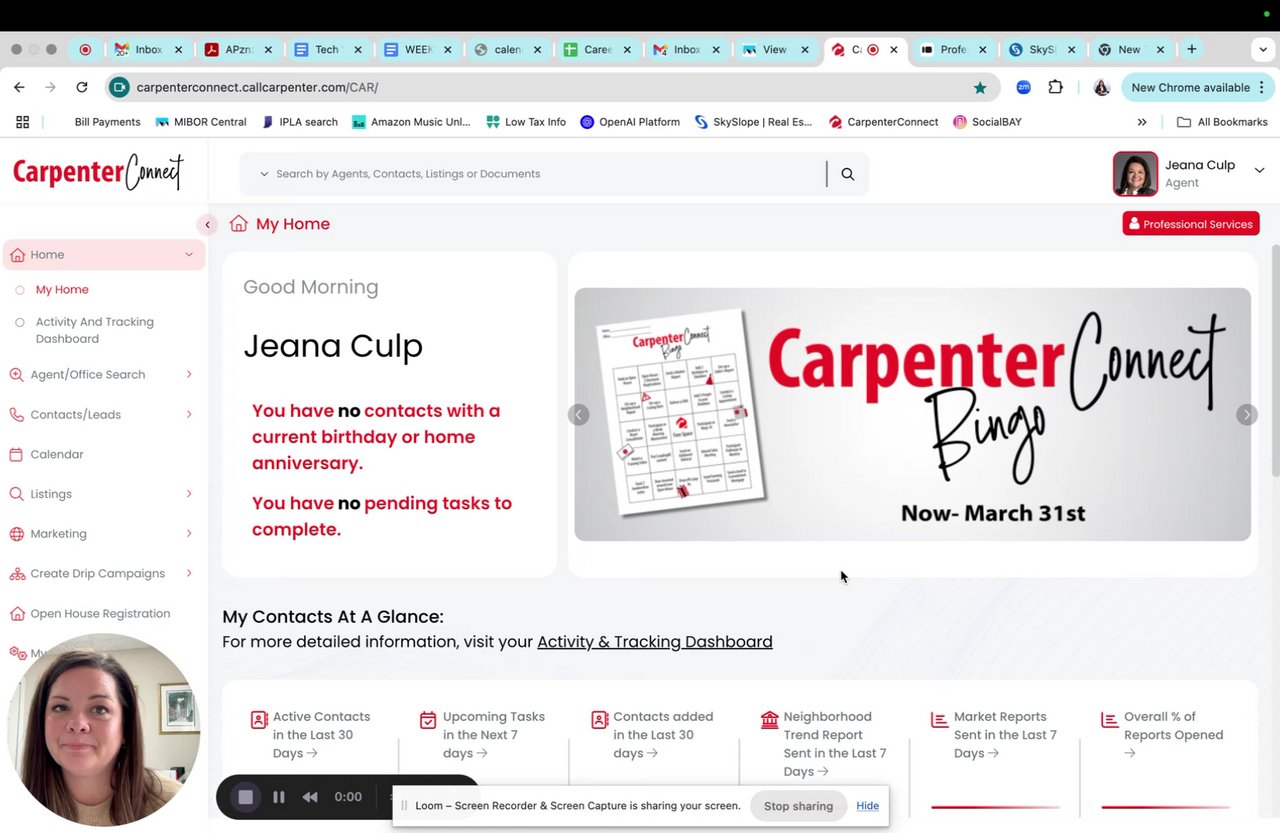The height and width of the screenshot is (833, 1280).
Task: Click the Contacts added card icon
Action: coord(599,719)
